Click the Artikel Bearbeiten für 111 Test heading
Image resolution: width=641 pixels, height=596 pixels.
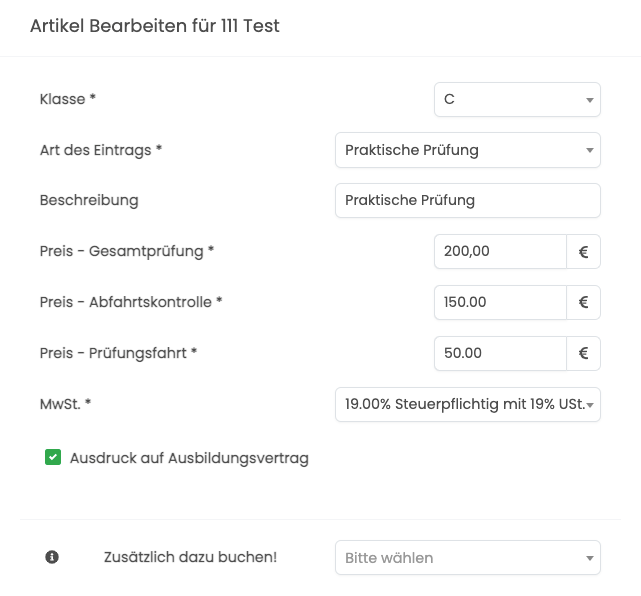pyautogui.click(x=155, y=26)
